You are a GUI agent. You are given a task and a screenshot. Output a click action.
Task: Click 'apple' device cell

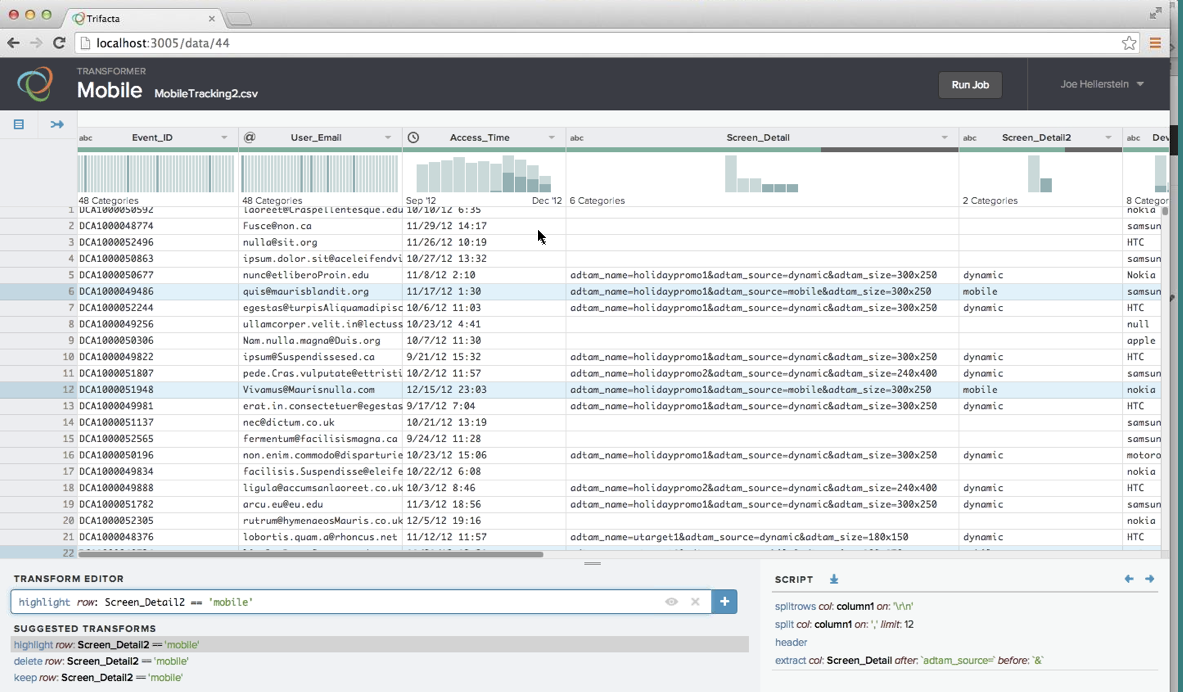[1142, 340]
